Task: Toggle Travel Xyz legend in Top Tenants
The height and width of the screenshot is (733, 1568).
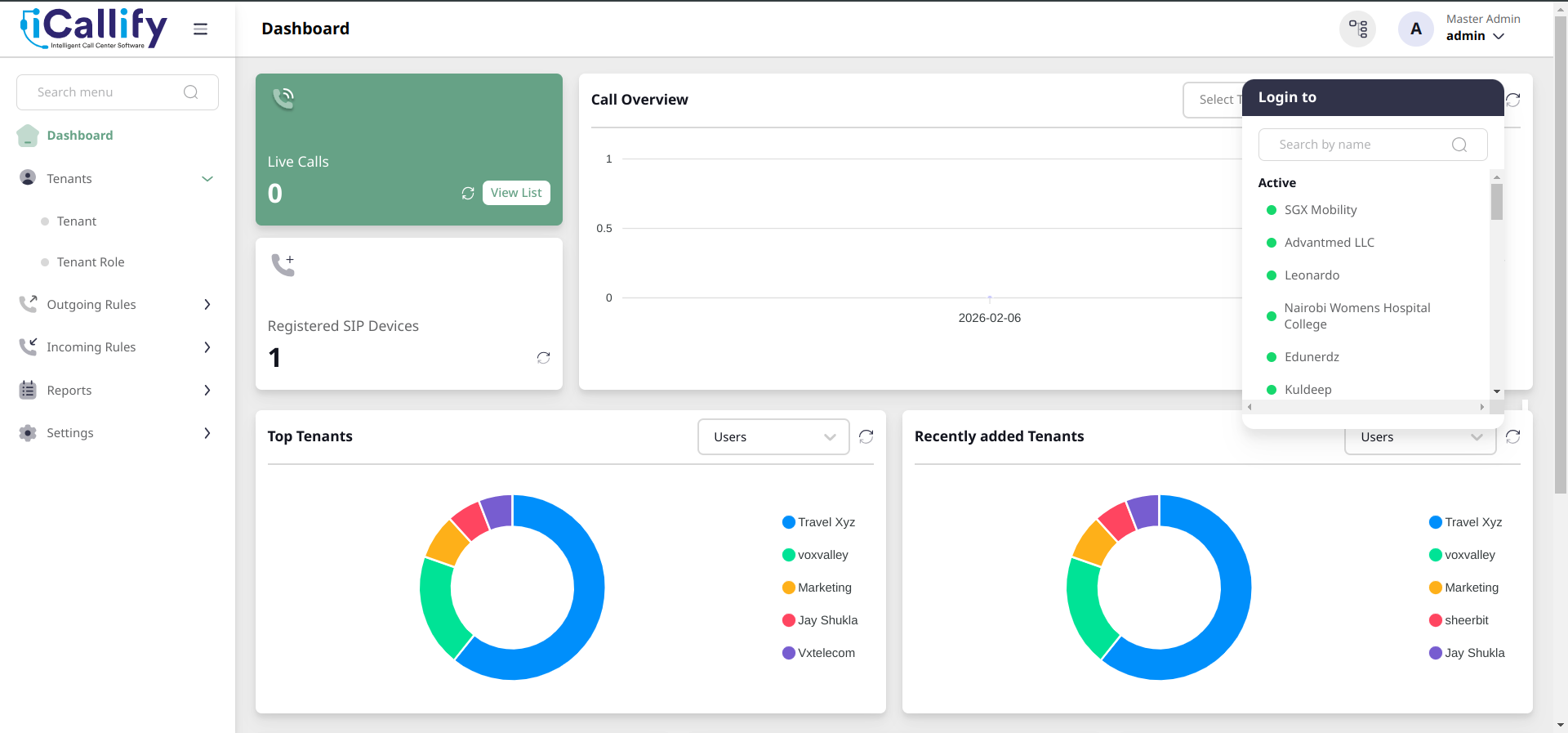Action: coord(818,522)
